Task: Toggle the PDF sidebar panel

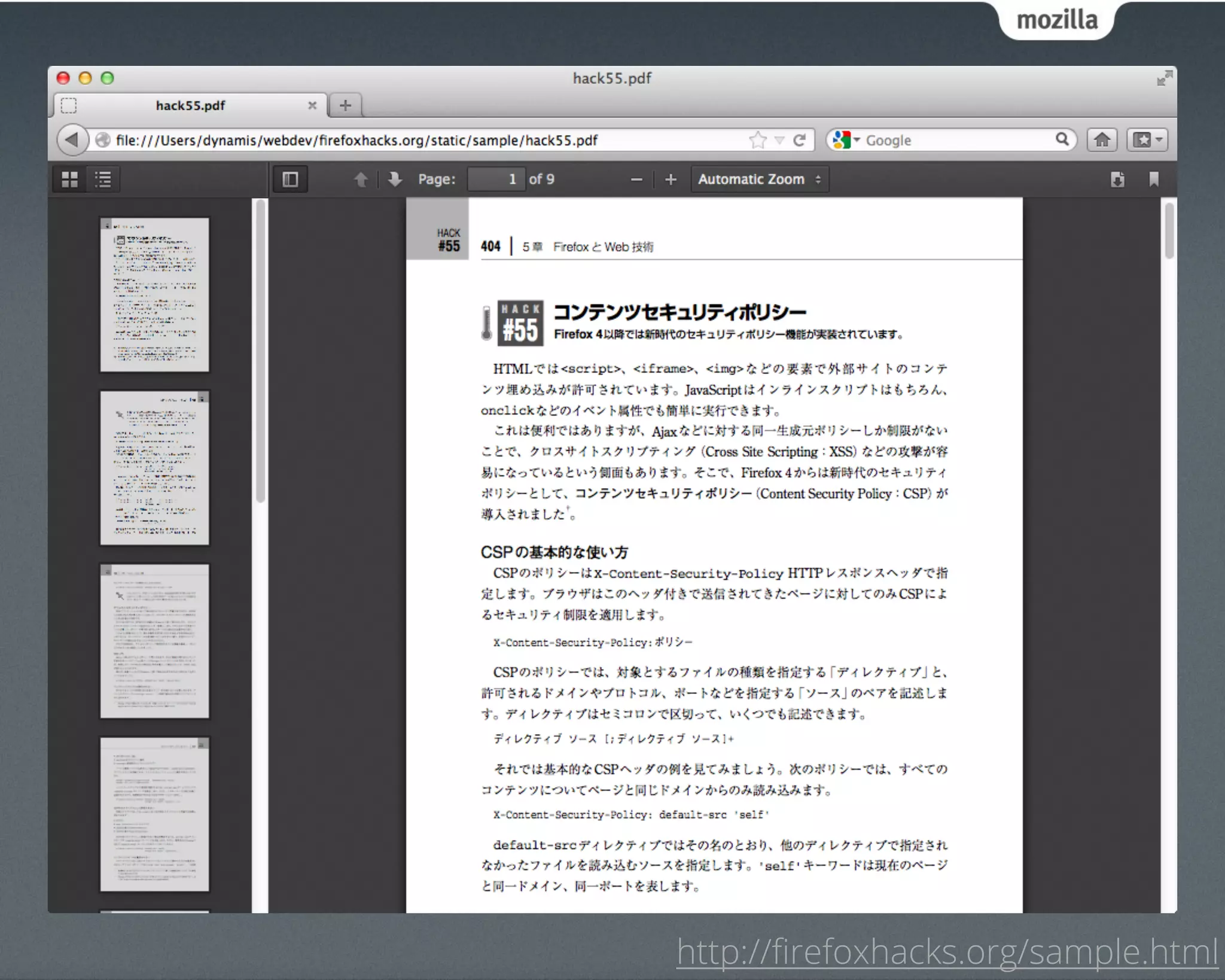Action: coord(290,179)
